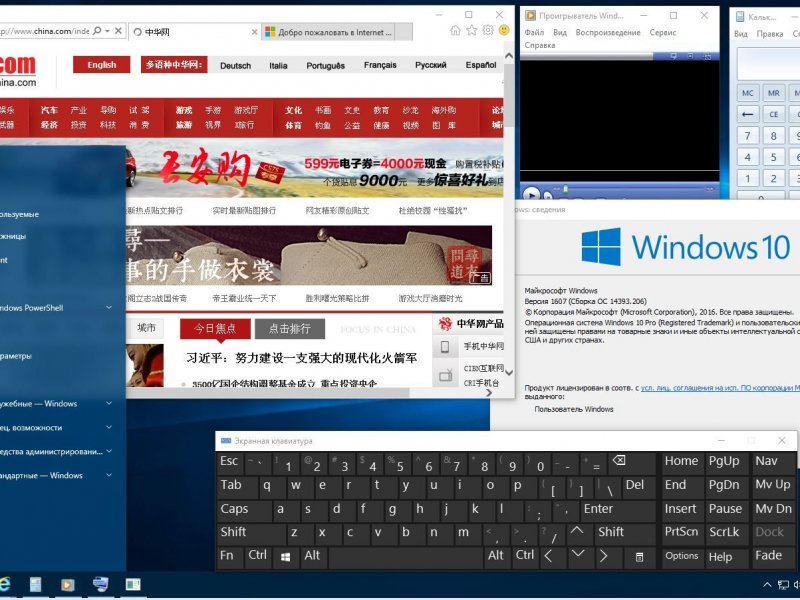
Task: Expand the Стандартные — Windows folder
Action: (109, 475)
